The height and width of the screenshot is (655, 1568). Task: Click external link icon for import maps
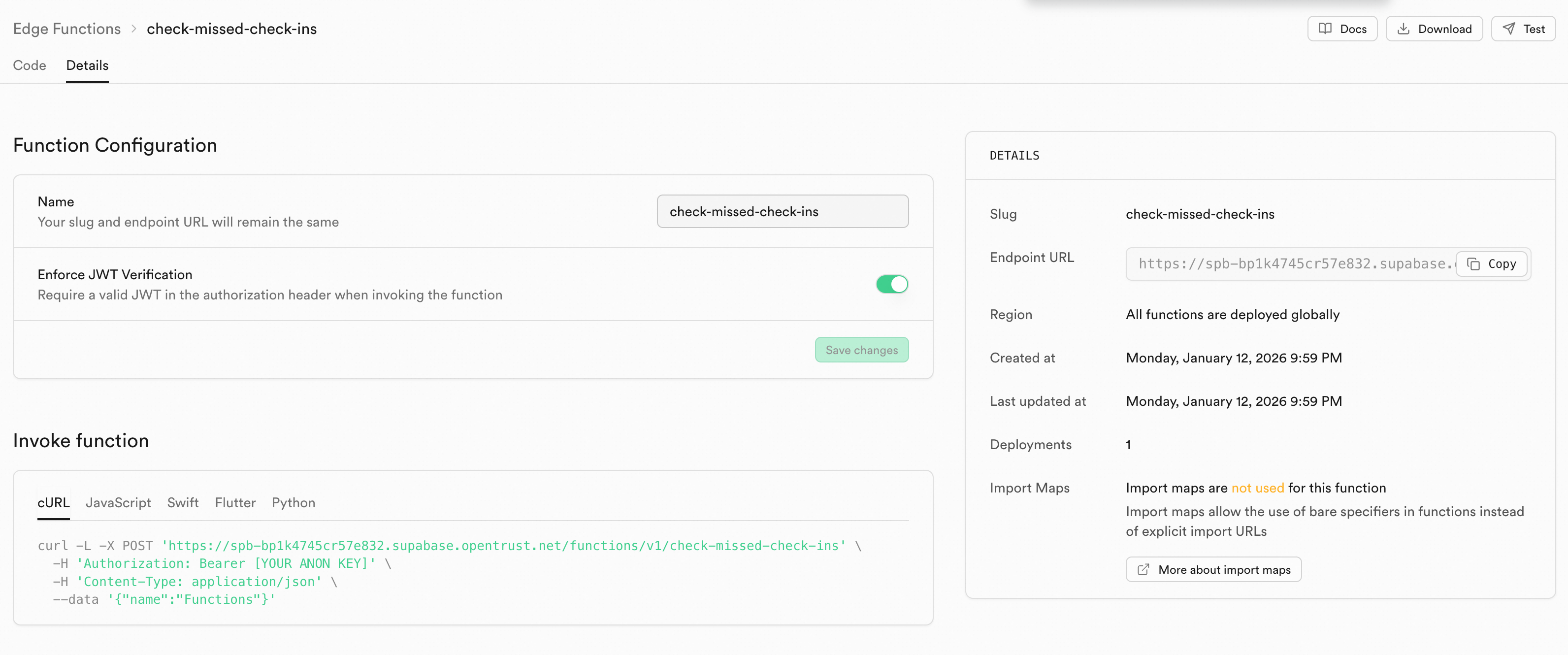(1143, 569)
